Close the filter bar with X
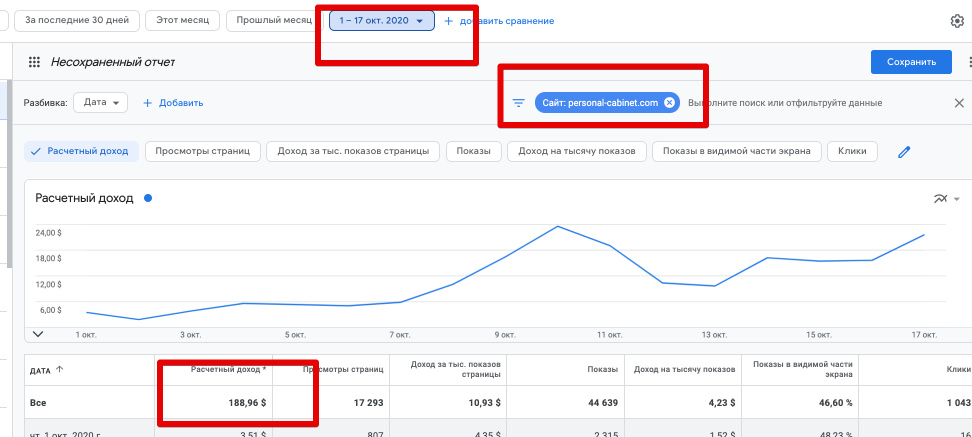This screenshot has height=437, width=972. tap(959, 103)
